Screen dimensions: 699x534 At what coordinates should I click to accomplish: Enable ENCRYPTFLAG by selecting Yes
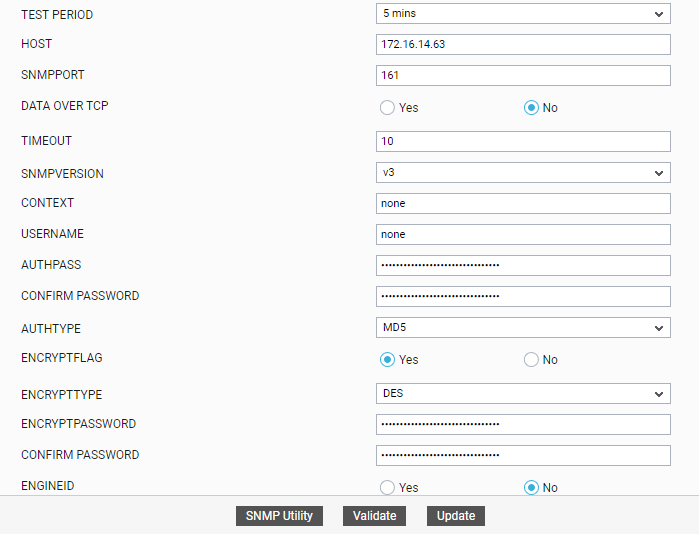387,360
